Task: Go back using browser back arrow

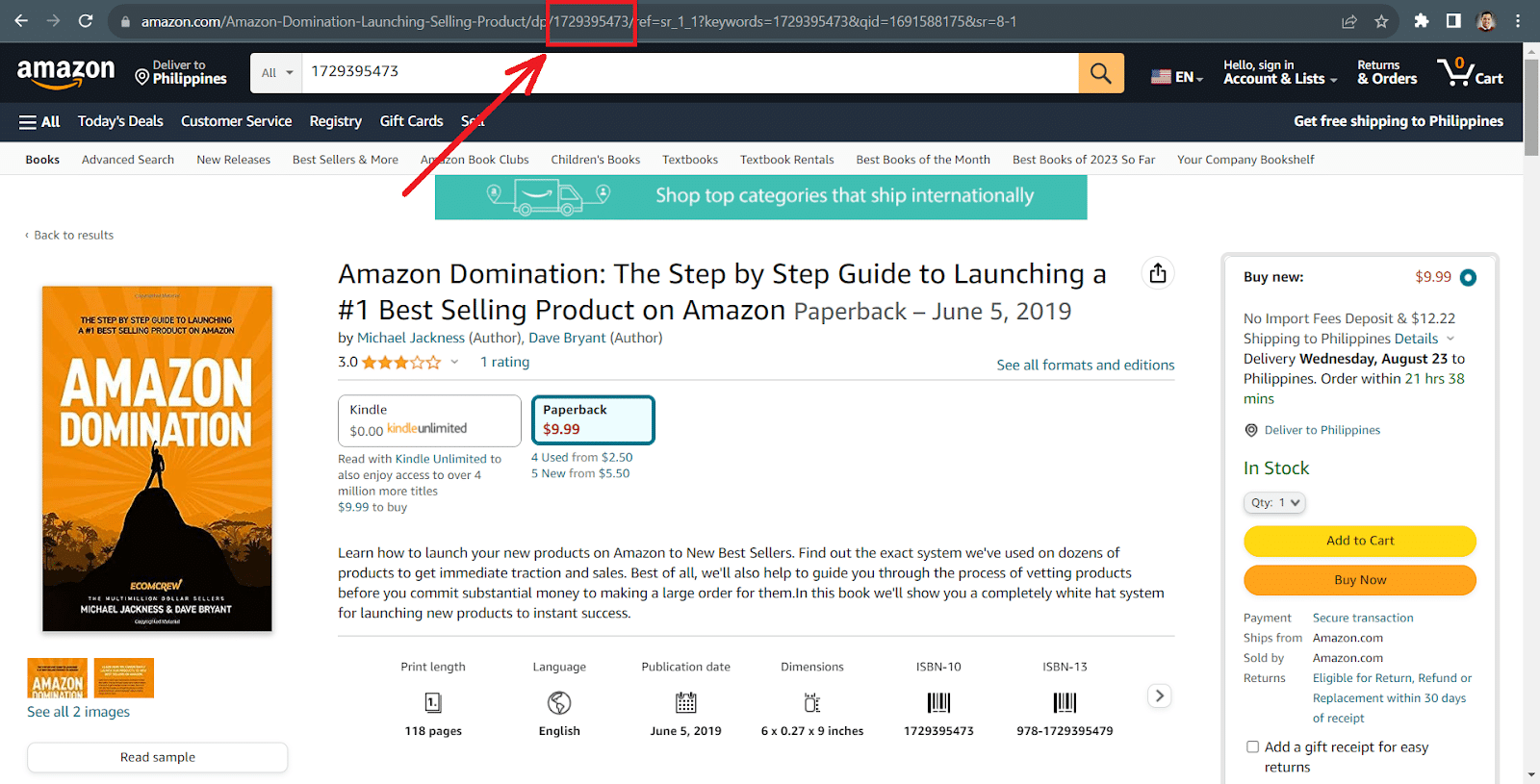Action: [x=21, y=20]
